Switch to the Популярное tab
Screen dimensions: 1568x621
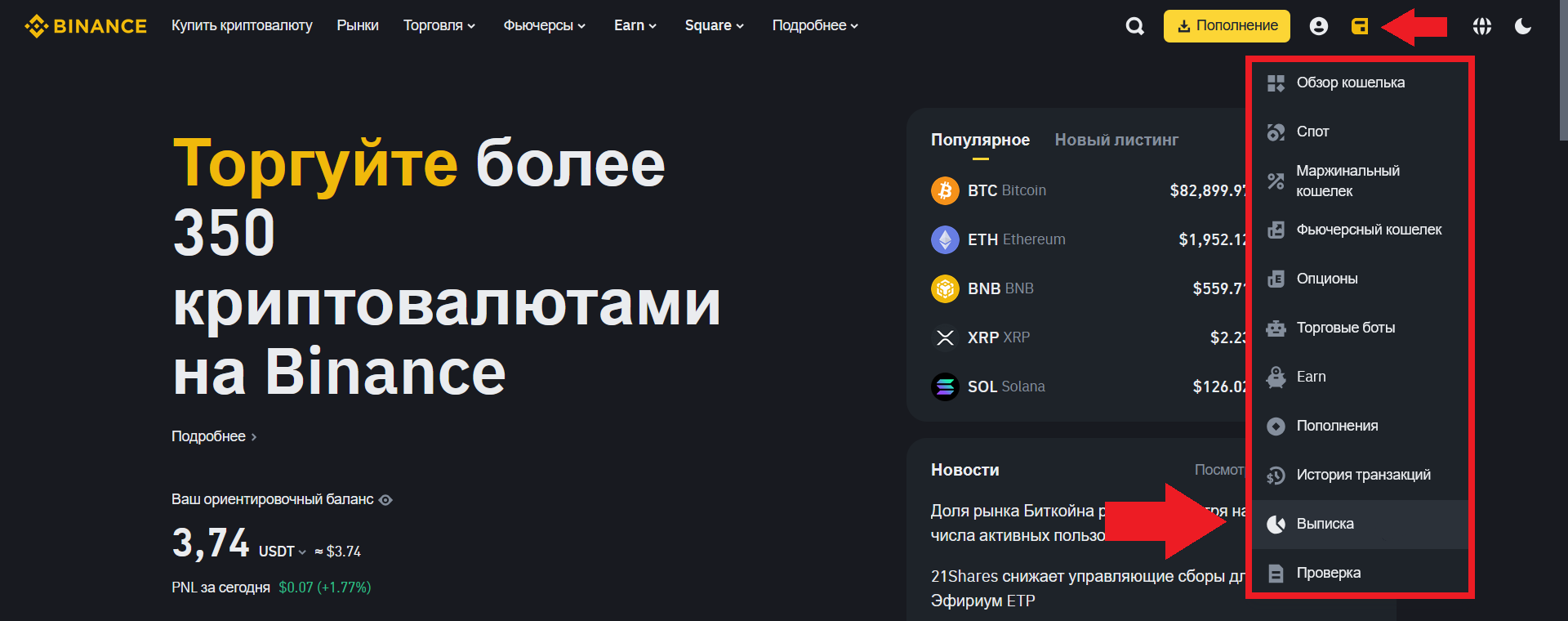point(980,140)
